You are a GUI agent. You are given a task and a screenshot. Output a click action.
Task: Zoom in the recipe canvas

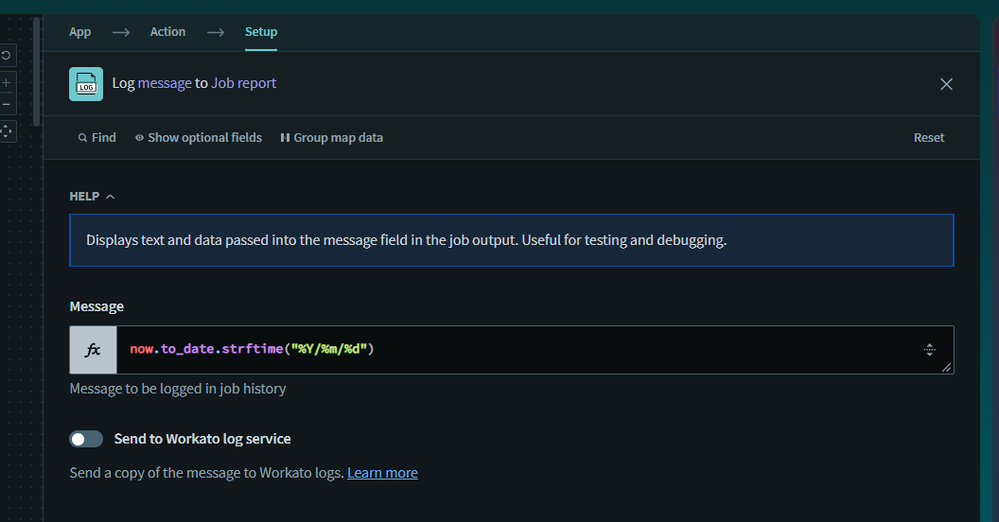click(6, 83)
